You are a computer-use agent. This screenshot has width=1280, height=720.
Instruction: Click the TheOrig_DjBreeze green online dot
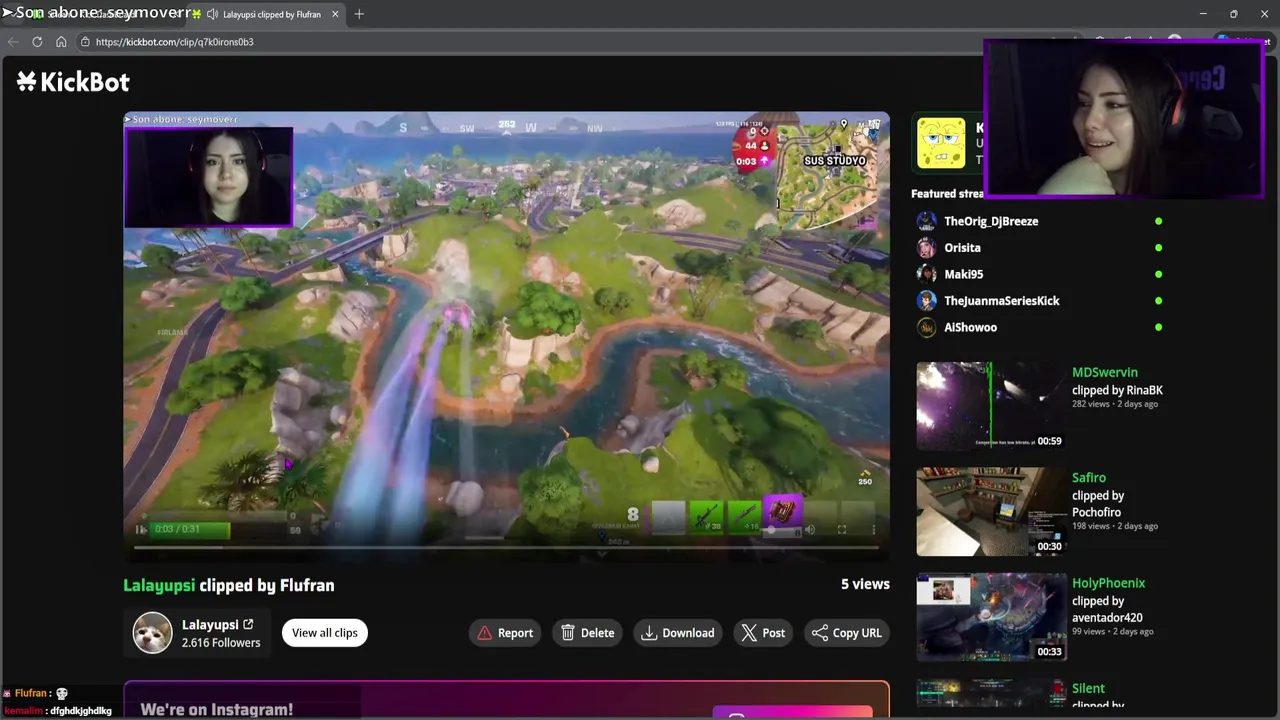[1158, 221]
